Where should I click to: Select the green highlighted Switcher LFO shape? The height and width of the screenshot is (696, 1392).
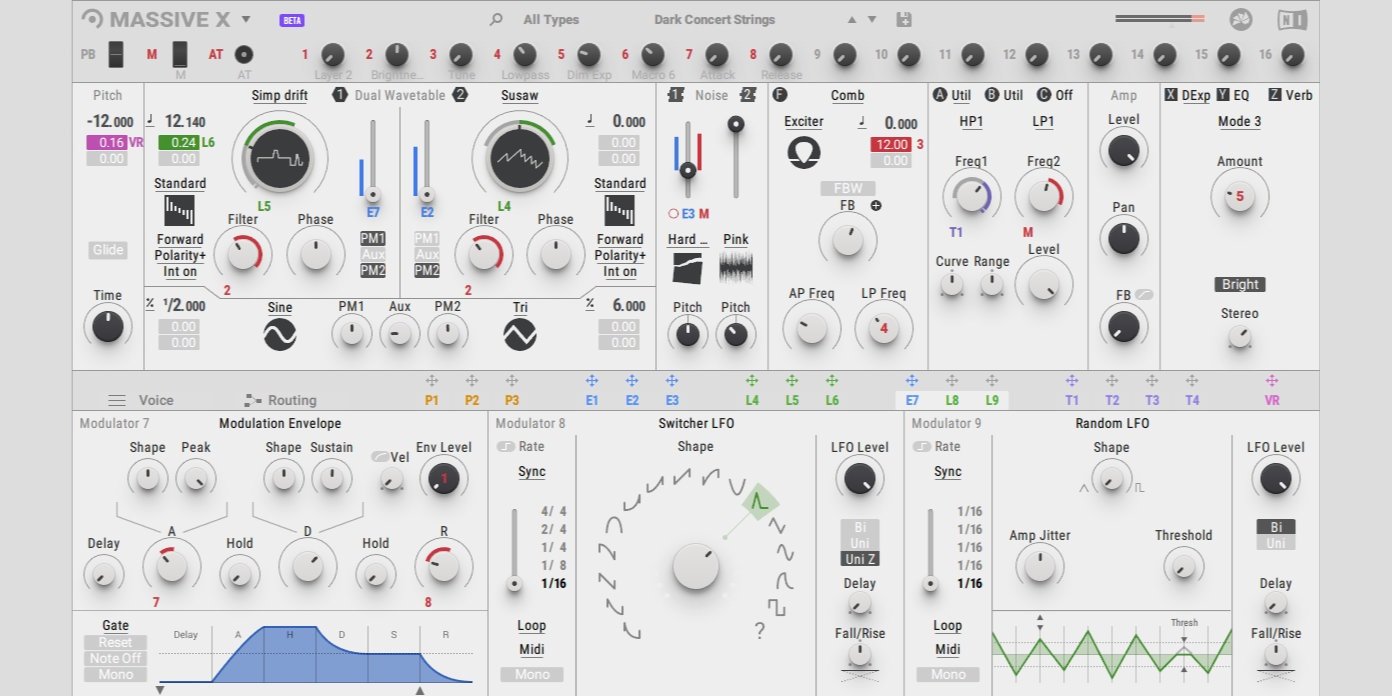pyautogui.click(x=760, y=504)
